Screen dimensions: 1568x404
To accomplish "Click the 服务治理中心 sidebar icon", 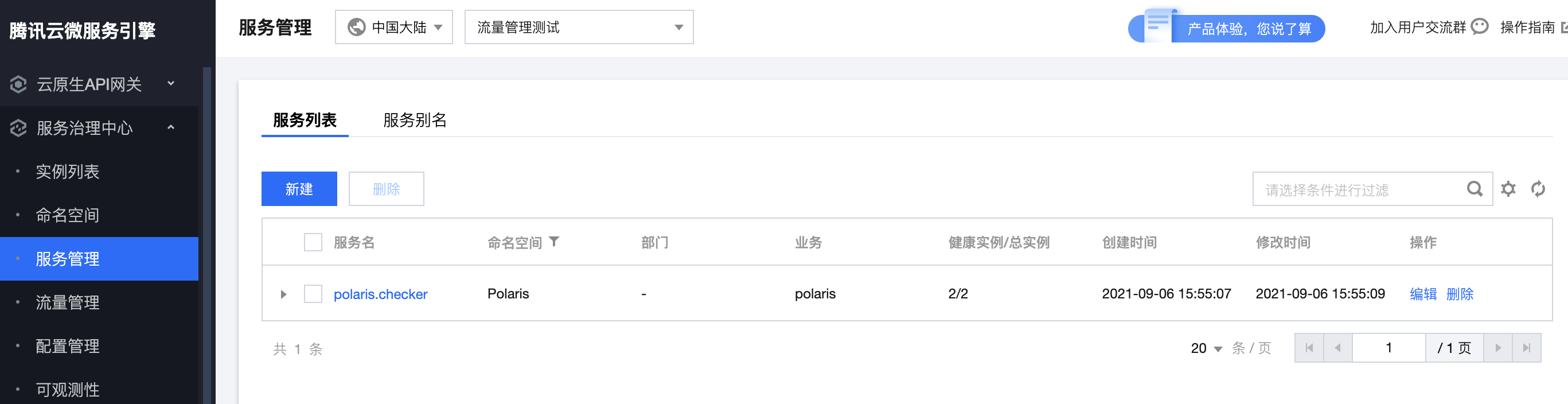I will pyautogui.click(x=18, y=128).
